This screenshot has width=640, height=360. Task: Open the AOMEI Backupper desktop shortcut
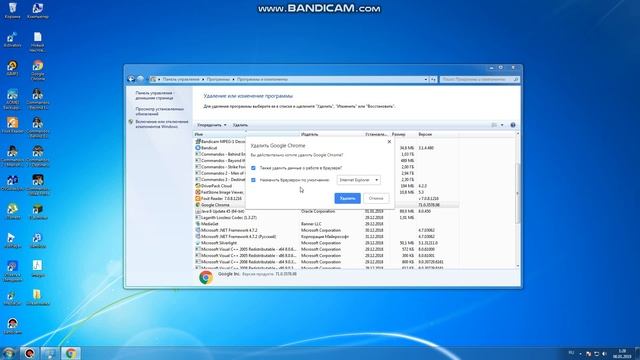click(x=12, y=99)
